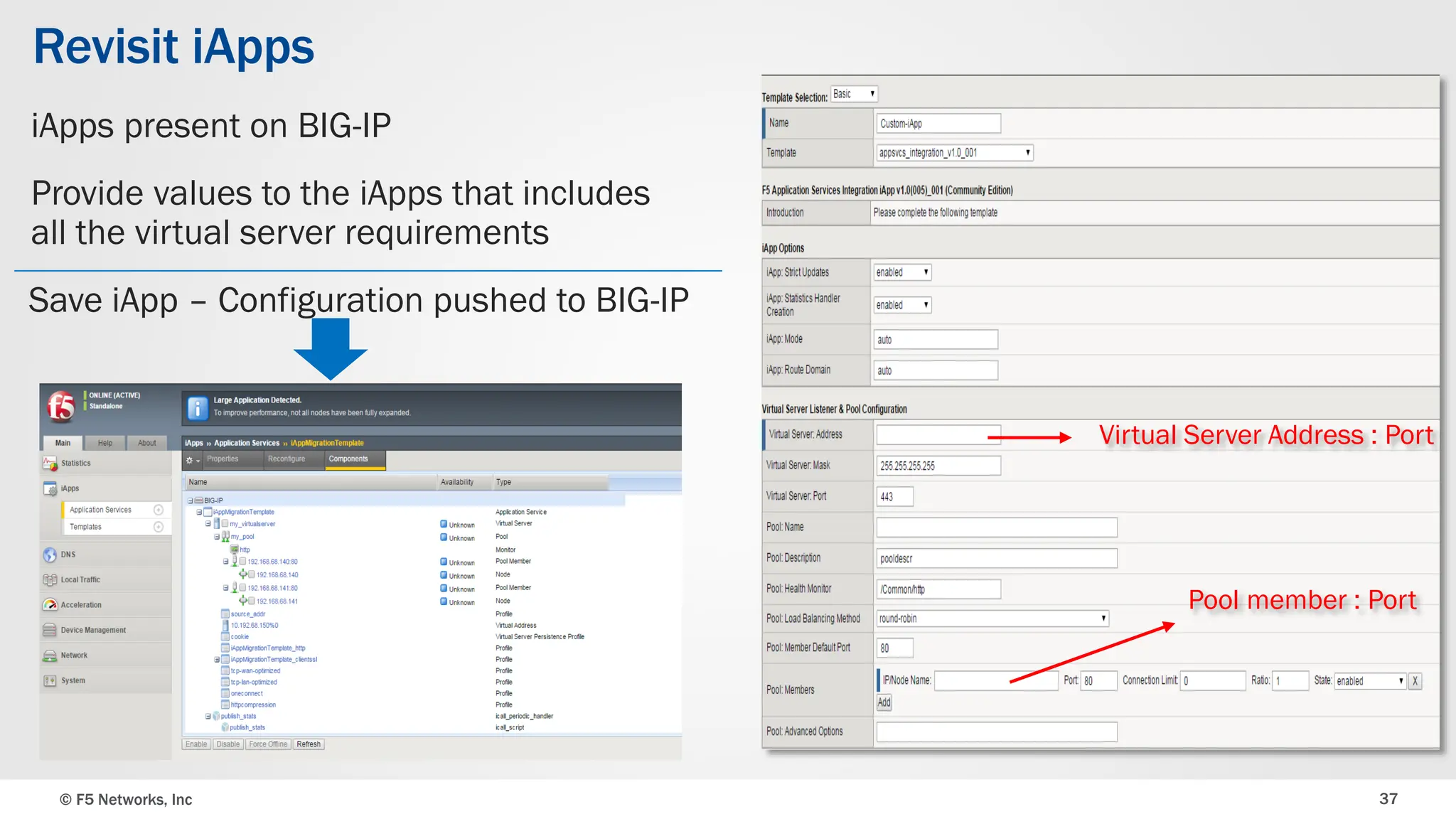Open Pool Load Balancing Method dropdown
Image resolution: width=1456 pixels, height=819 pixels.
click(x=992, y=619)
